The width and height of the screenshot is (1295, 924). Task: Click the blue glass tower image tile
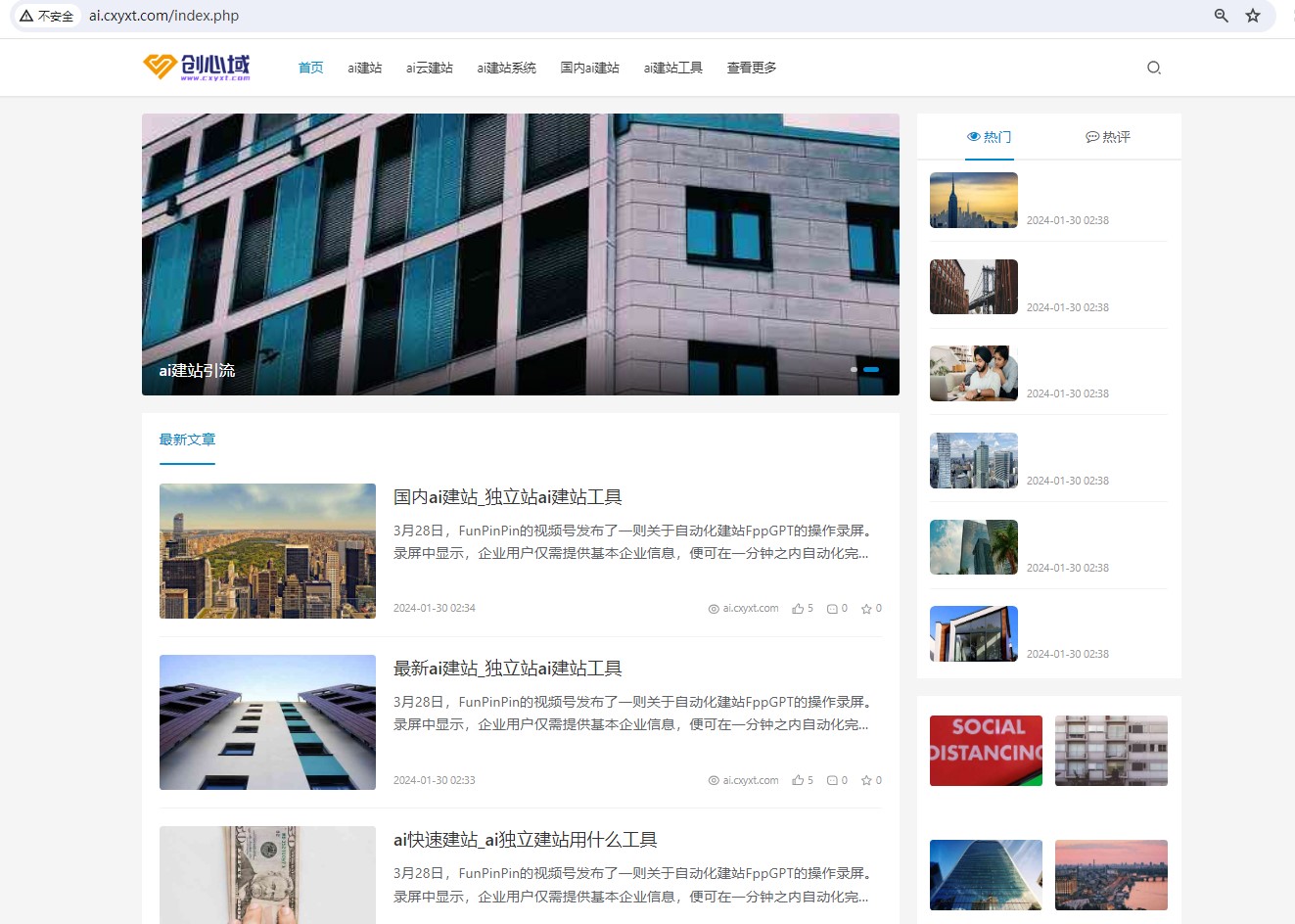click(986, 875)
